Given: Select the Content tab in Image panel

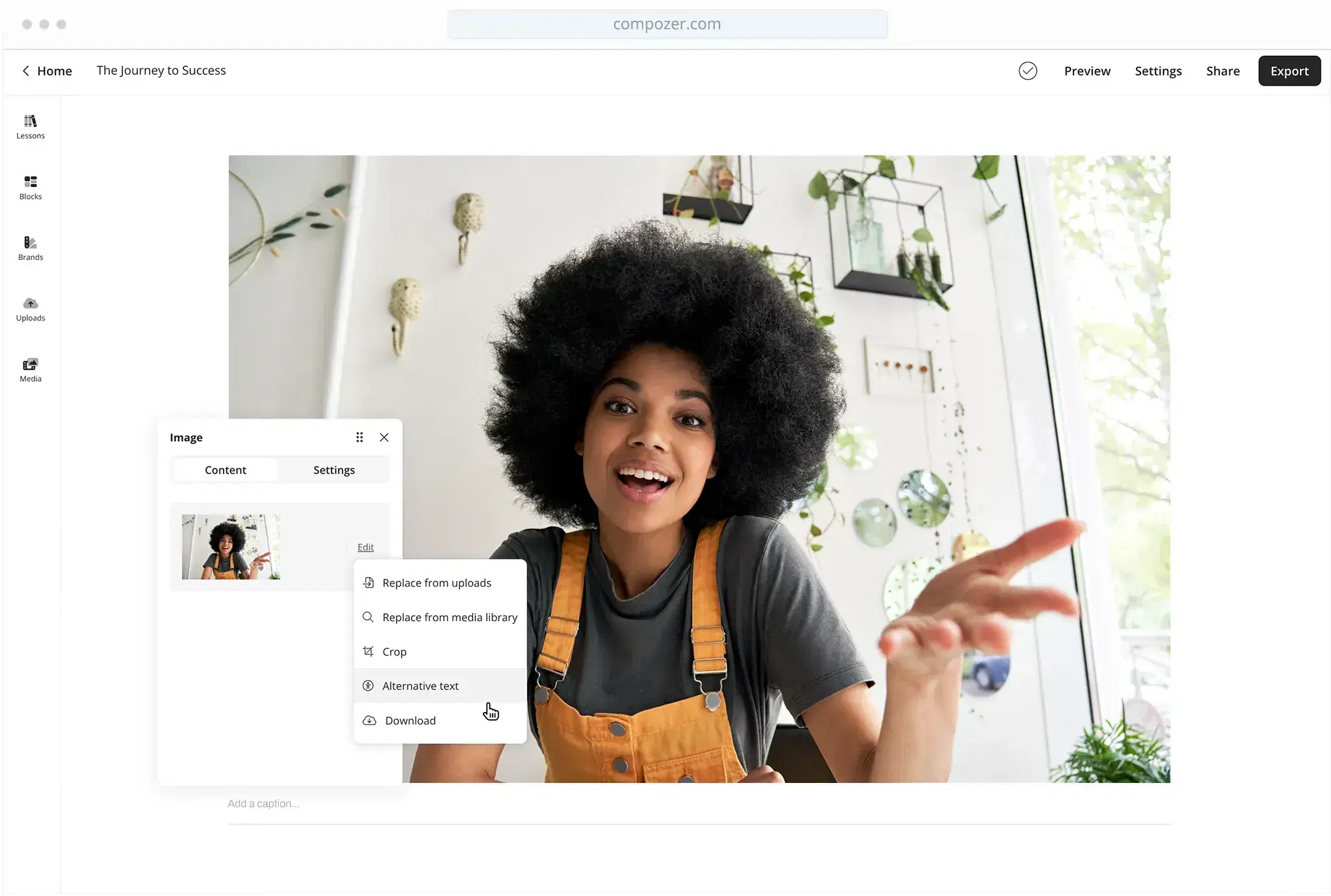Looking at the screenshot, I should [x=226, y=470].
